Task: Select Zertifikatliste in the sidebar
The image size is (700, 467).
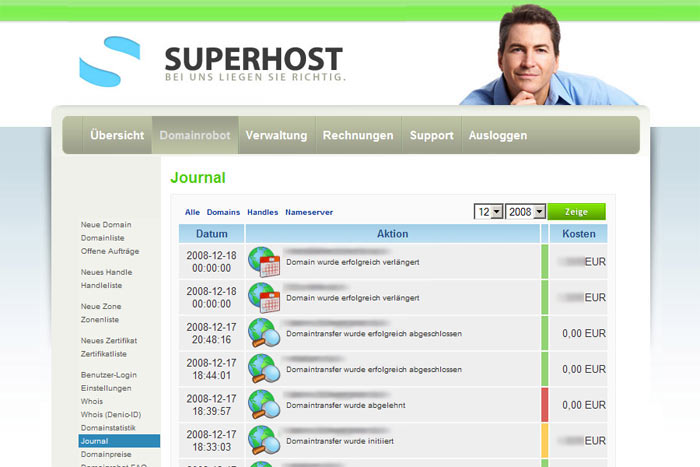Action: 104,354
